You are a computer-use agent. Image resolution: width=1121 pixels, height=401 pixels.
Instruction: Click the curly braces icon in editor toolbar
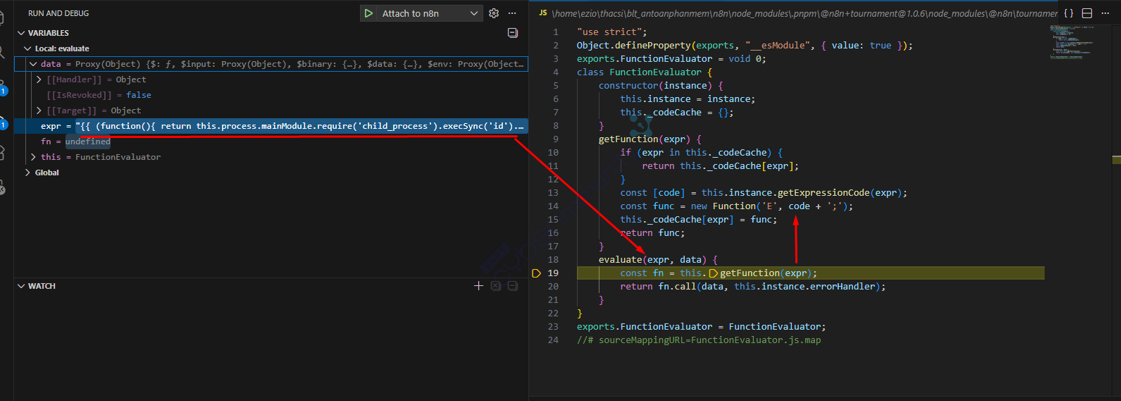click(1068, 14)
